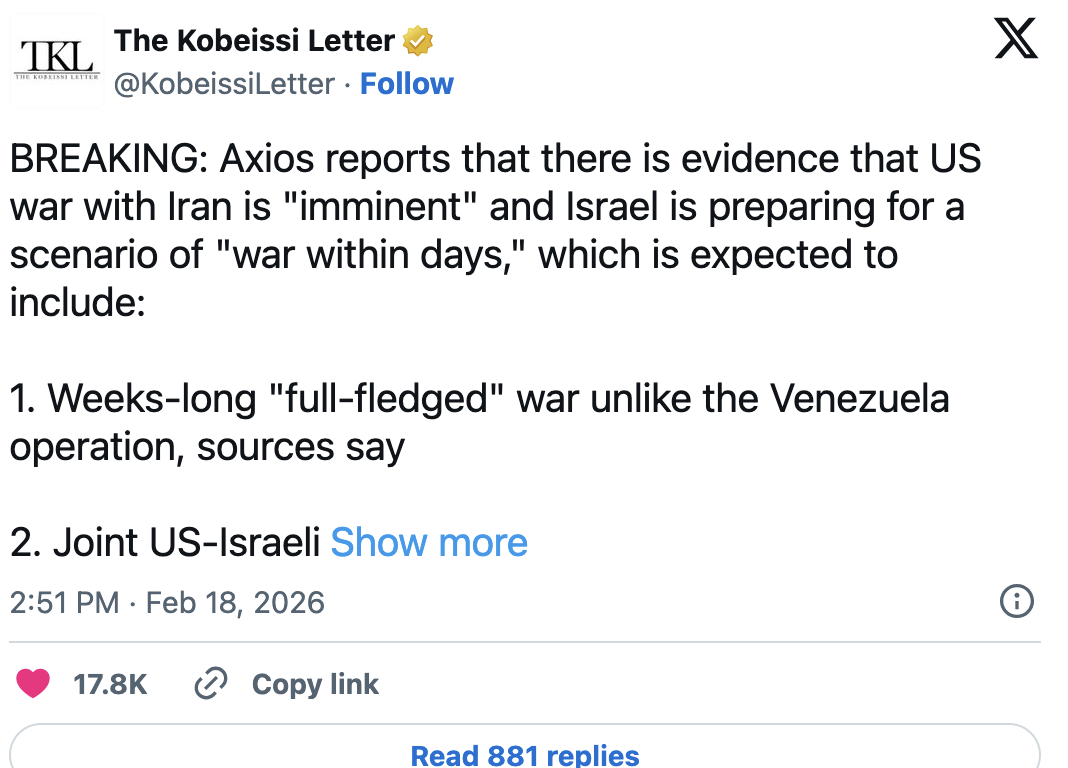This screenshot has height=768, width=1068.
Task: Click the 17.8K likes count
Action: [110, 685]
